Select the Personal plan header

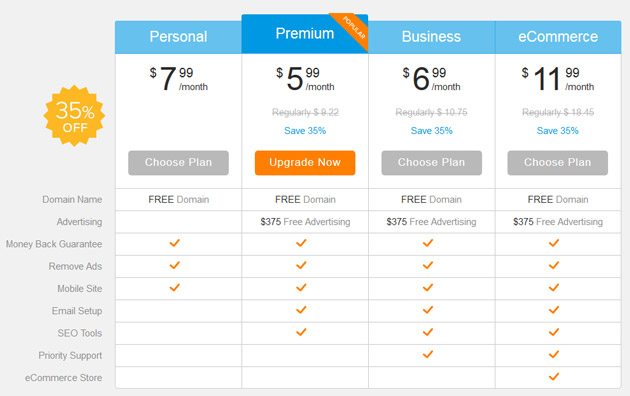click(x=178, y=37)
